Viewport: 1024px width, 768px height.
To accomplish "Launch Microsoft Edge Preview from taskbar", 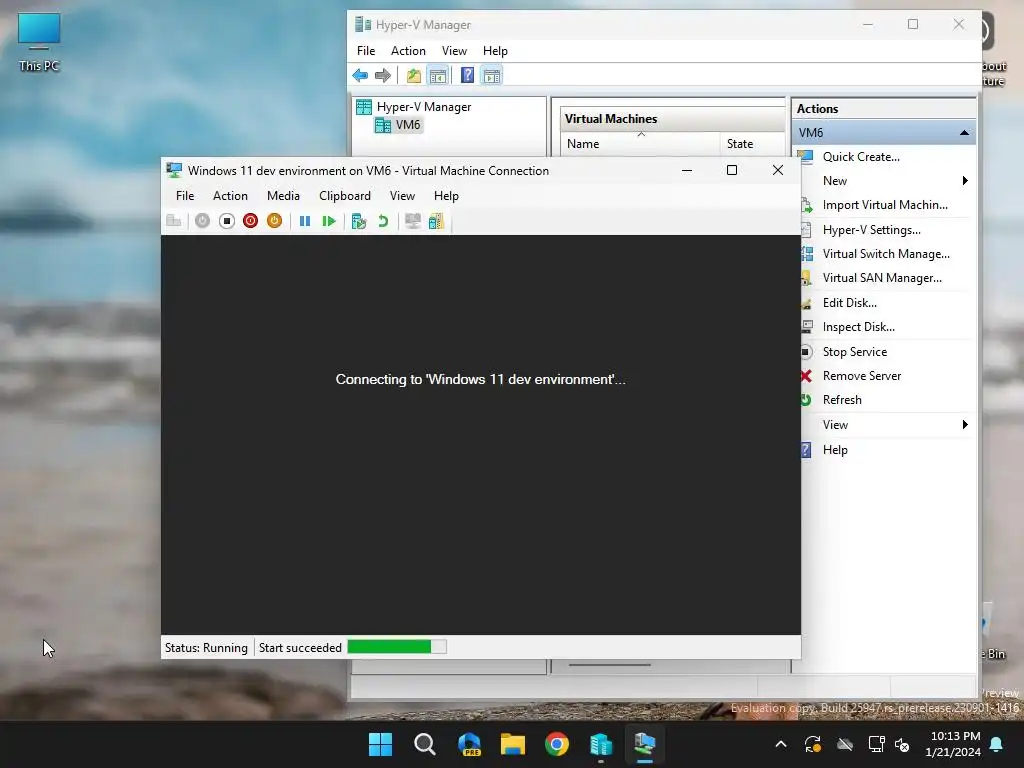I will click(469, 744).
